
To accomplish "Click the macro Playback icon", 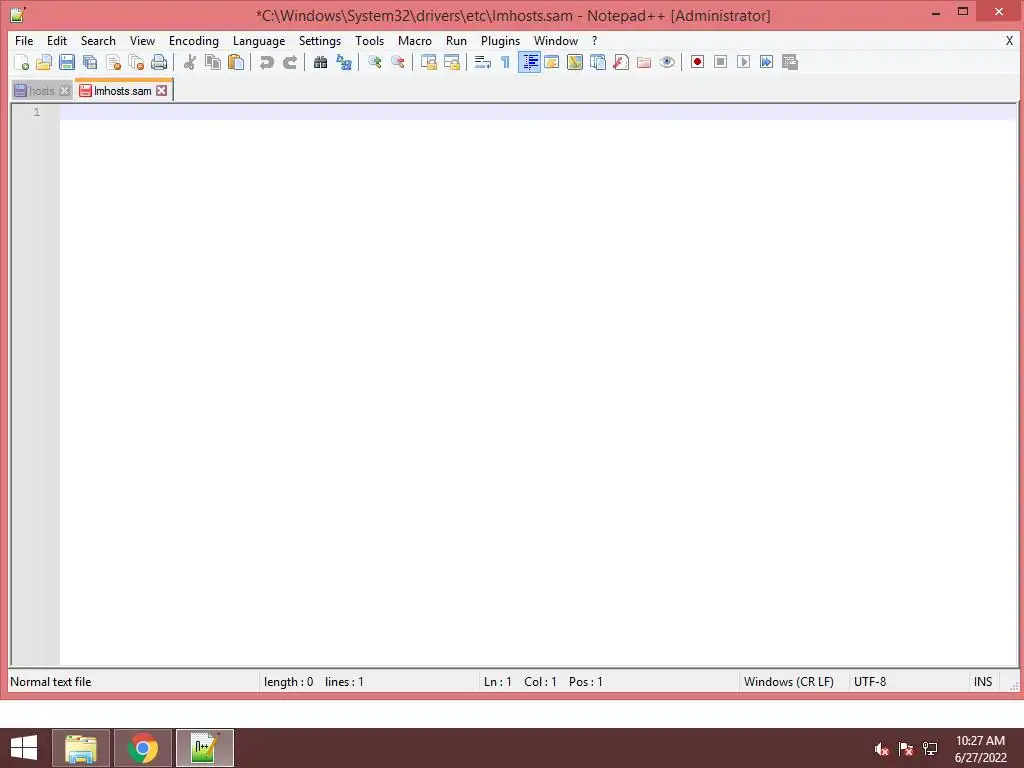I will pyautogui.click(x=743, y=62).
